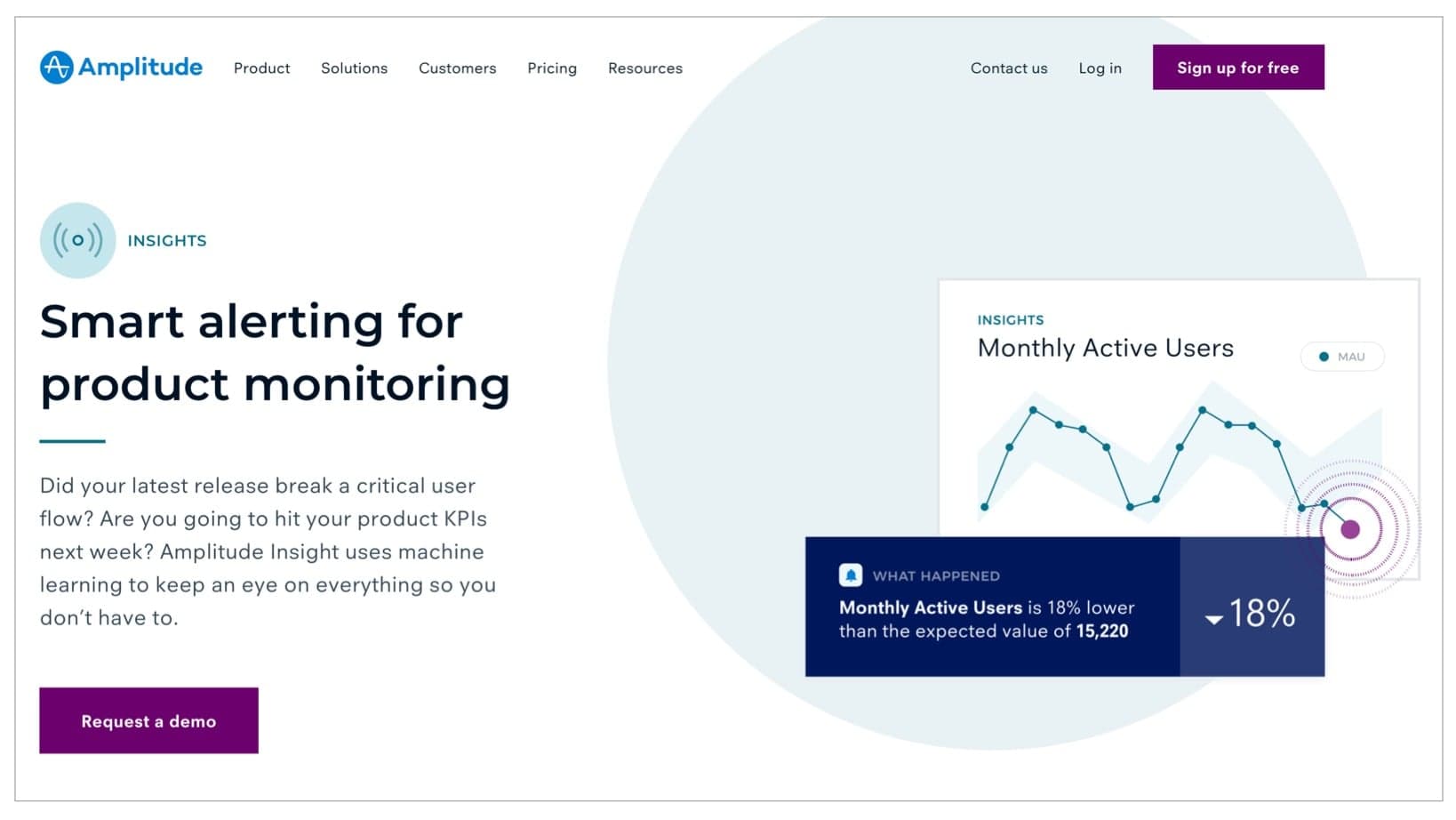Viewport: 1456px width, 820px height.
Task: Click Log in
Action: pos(1100,68)
